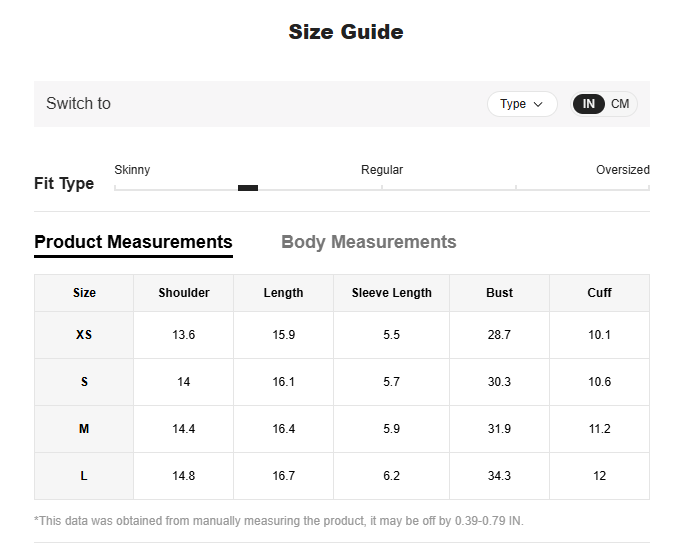The width and height of the screenshot is (684, 544).
Task: Switch units to IN
Action: [x=588, y=104]
